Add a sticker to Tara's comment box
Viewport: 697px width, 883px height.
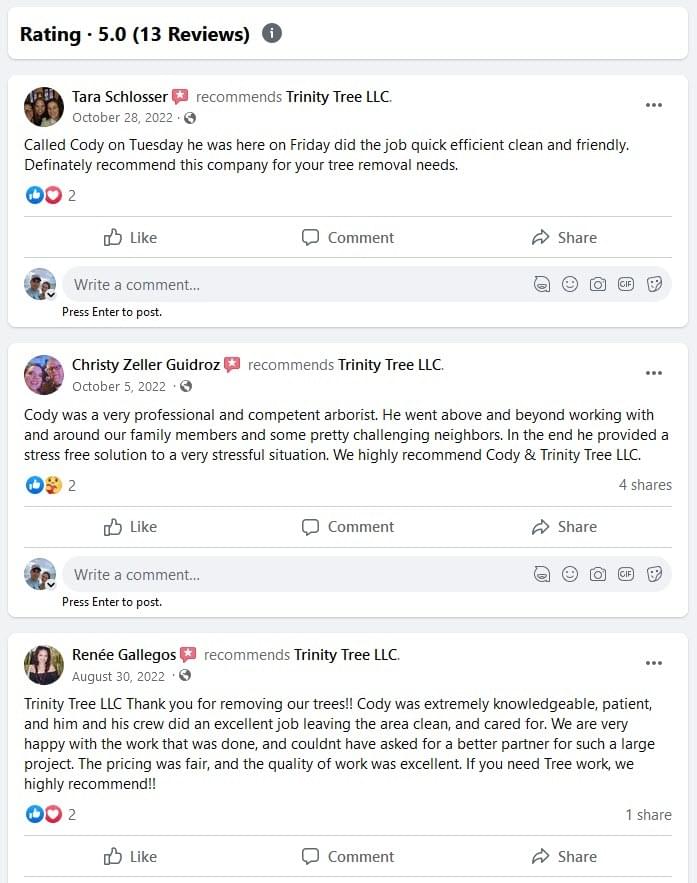tap(654, 284)
